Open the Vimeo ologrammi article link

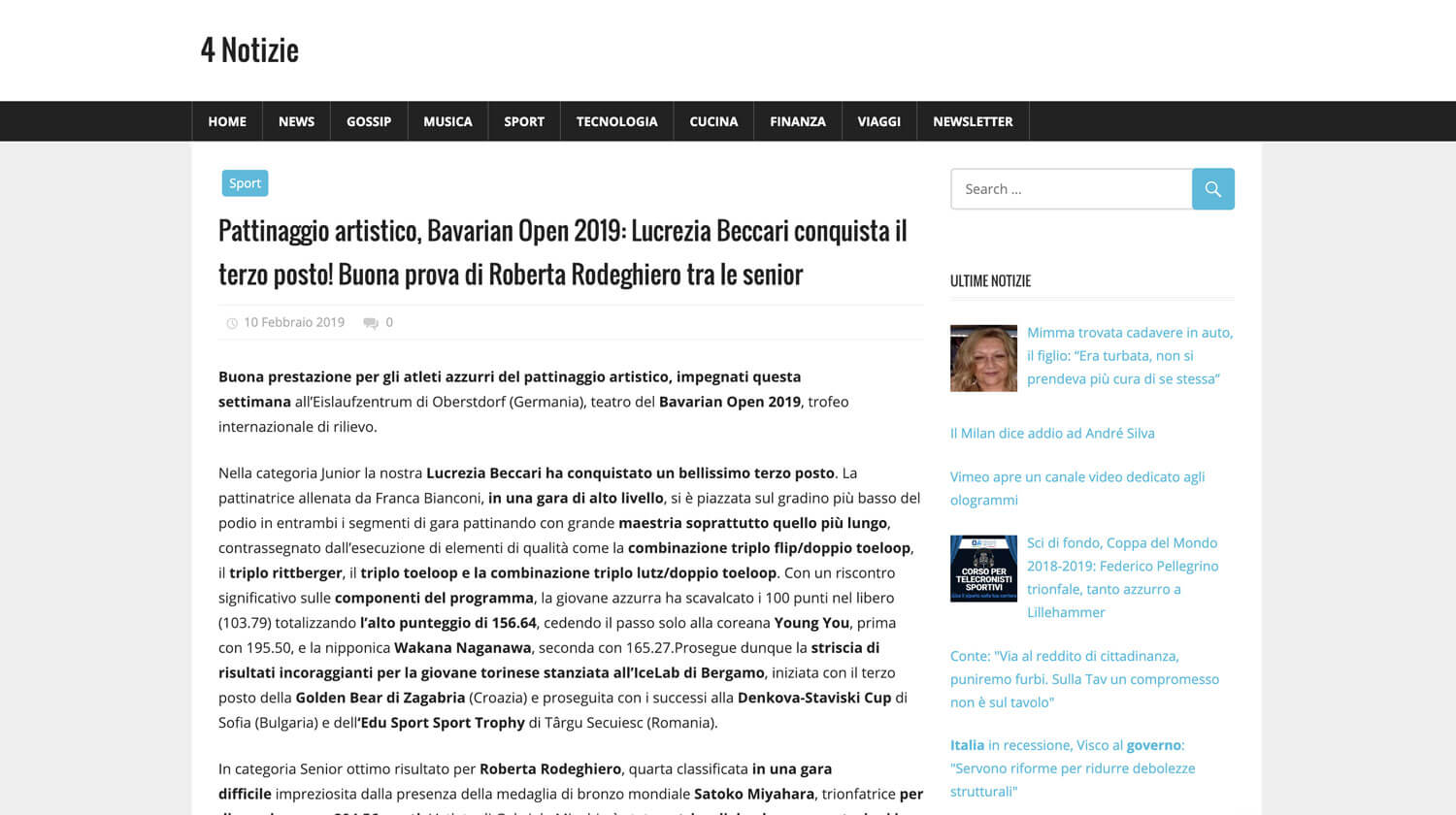click(1077, 488)
